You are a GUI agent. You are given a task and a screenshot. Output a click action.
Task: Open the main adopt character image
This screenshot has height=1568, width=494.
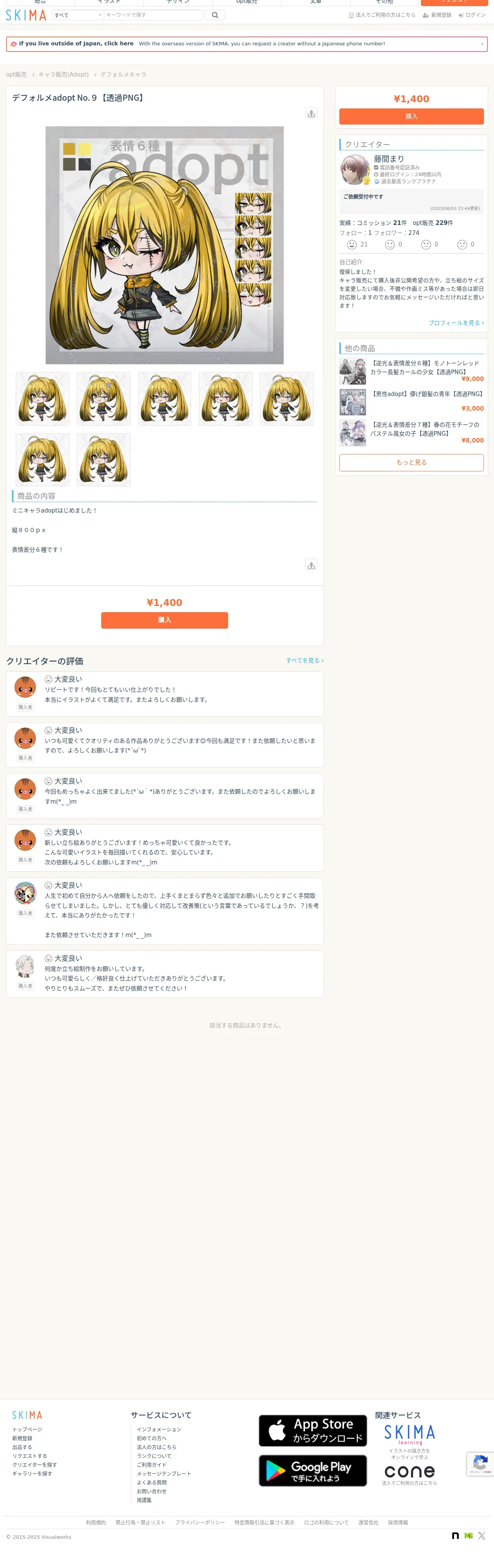pyautogui.click(x=164, y=245)
